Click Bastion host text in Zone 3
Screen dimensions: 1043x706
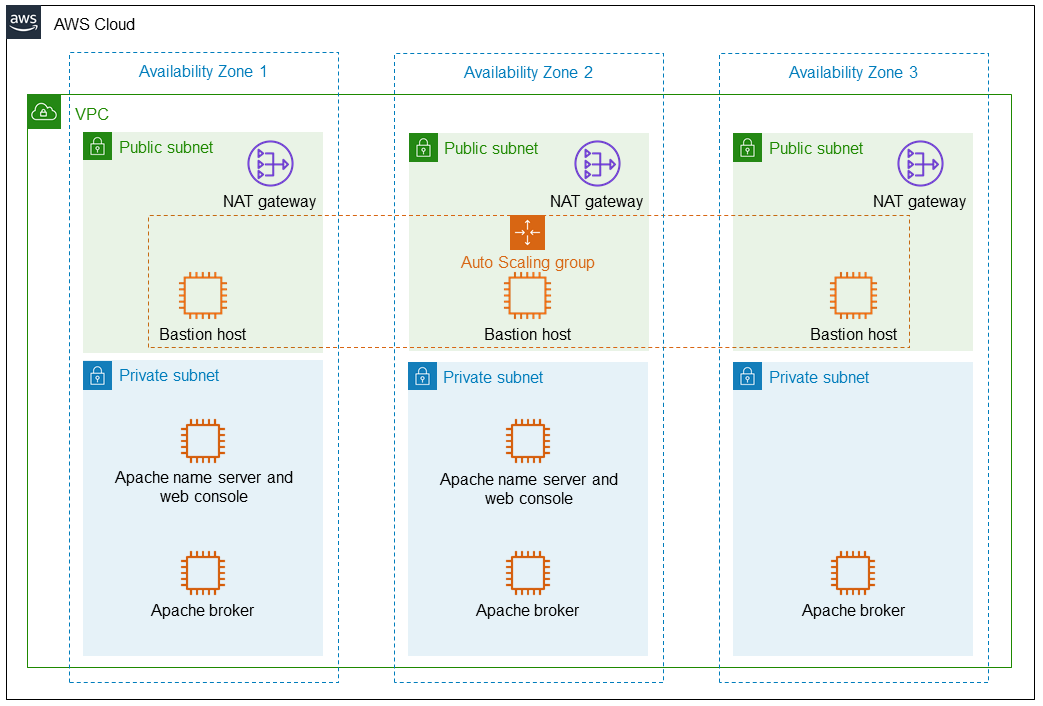853,335
